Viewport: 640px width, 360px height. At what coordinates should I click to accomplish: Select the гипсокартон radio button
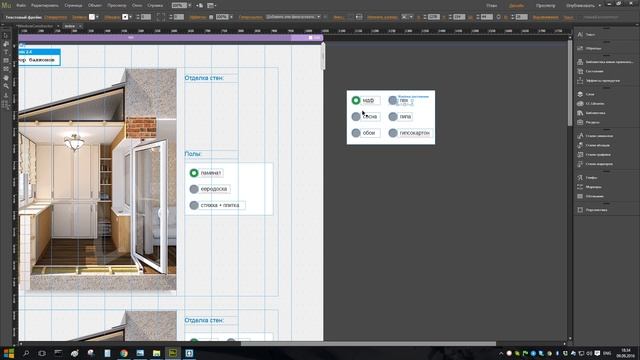point(393,133)
